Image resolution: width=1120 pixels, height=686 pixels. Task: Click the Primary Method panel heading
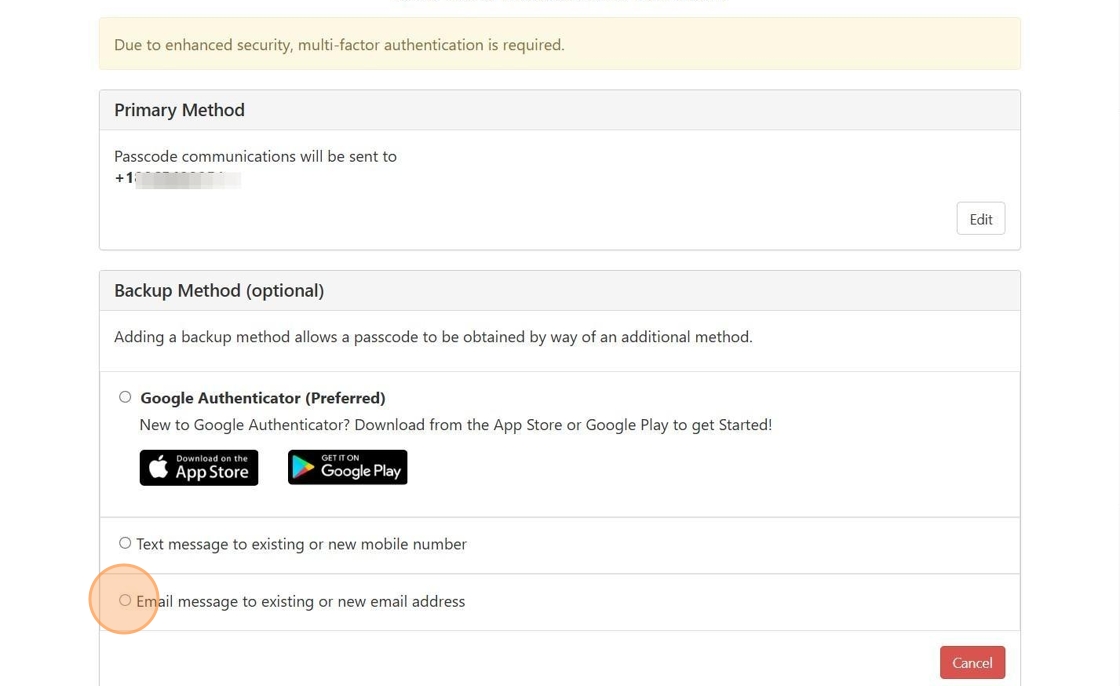[x=179, y=110]
